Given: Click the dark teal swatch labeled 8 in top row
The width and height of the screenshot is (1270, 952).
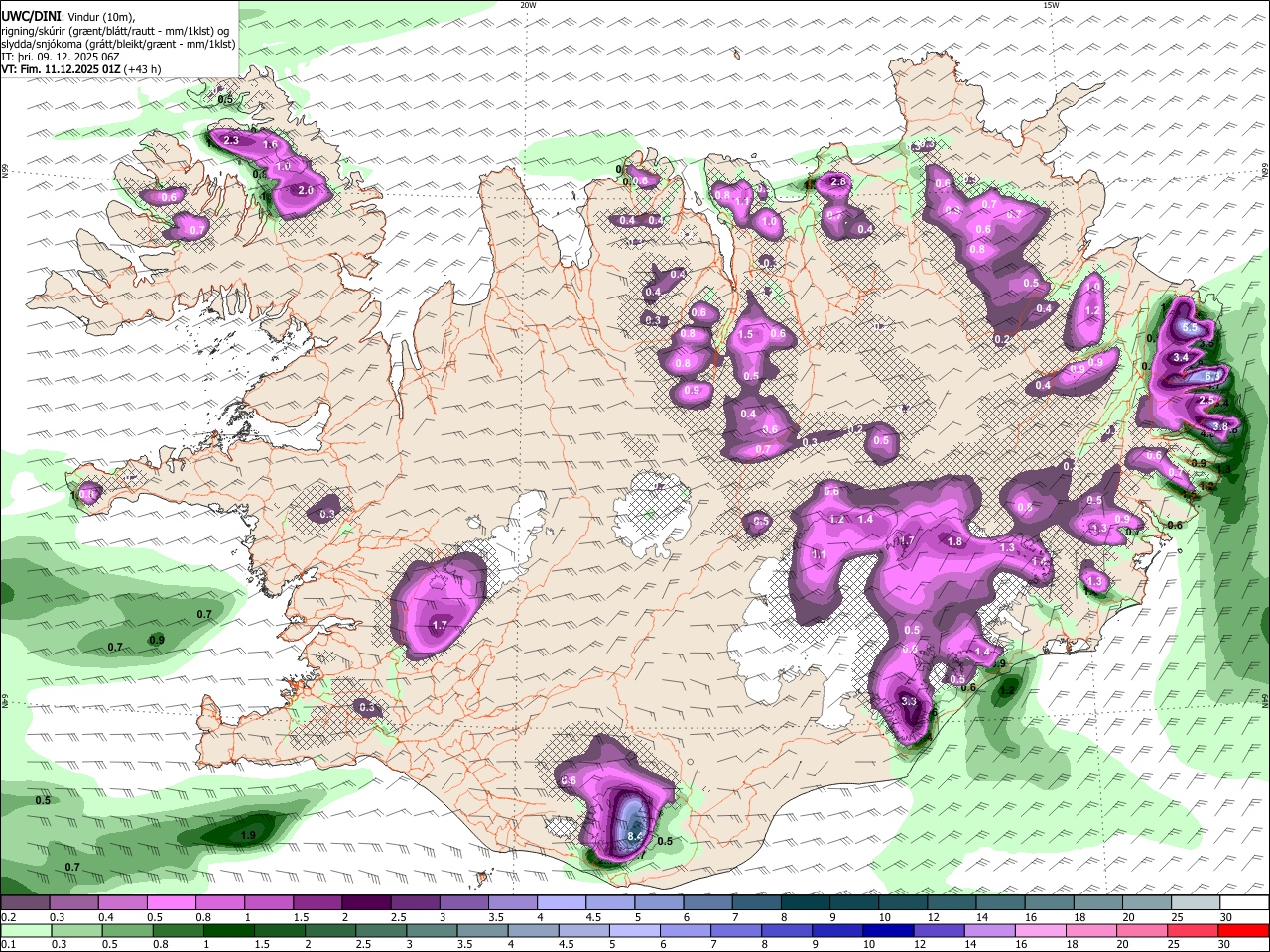Looking at the screenshot, I should [x=806, y=903].
